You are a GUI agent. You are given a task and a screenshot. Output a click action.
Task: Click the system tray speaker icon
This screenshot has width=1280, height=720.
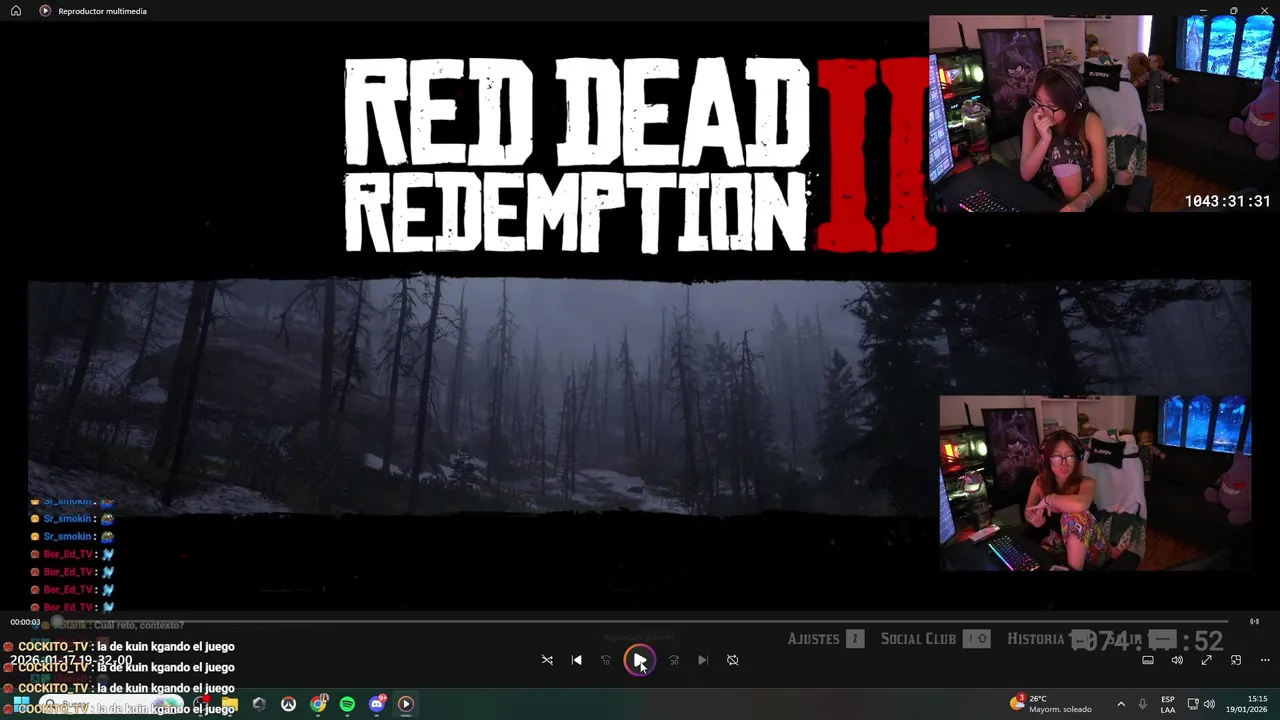click(x=1209, y=704)
